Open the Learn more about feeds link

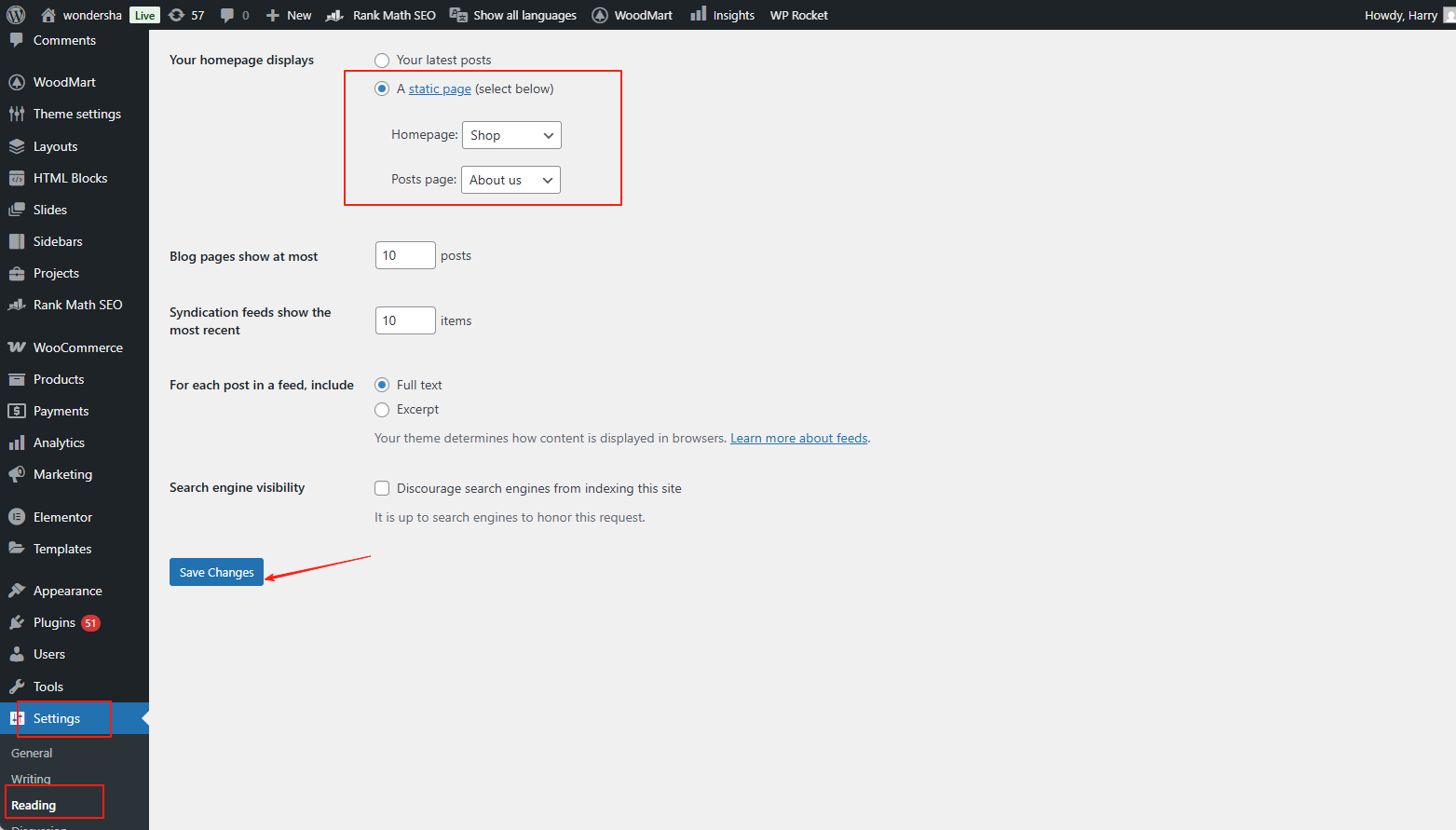(798, 437)
